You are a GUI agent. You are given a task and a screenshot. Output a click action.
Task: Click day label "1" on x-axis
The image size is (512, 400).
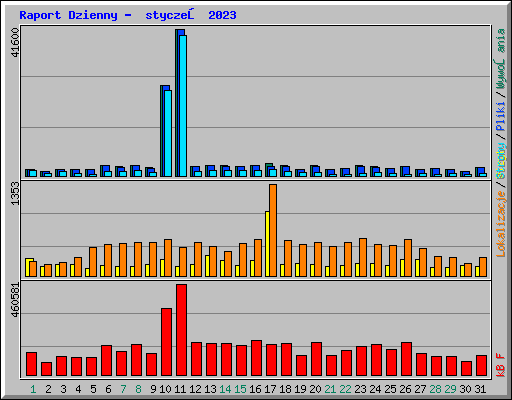tap(33, 389)
